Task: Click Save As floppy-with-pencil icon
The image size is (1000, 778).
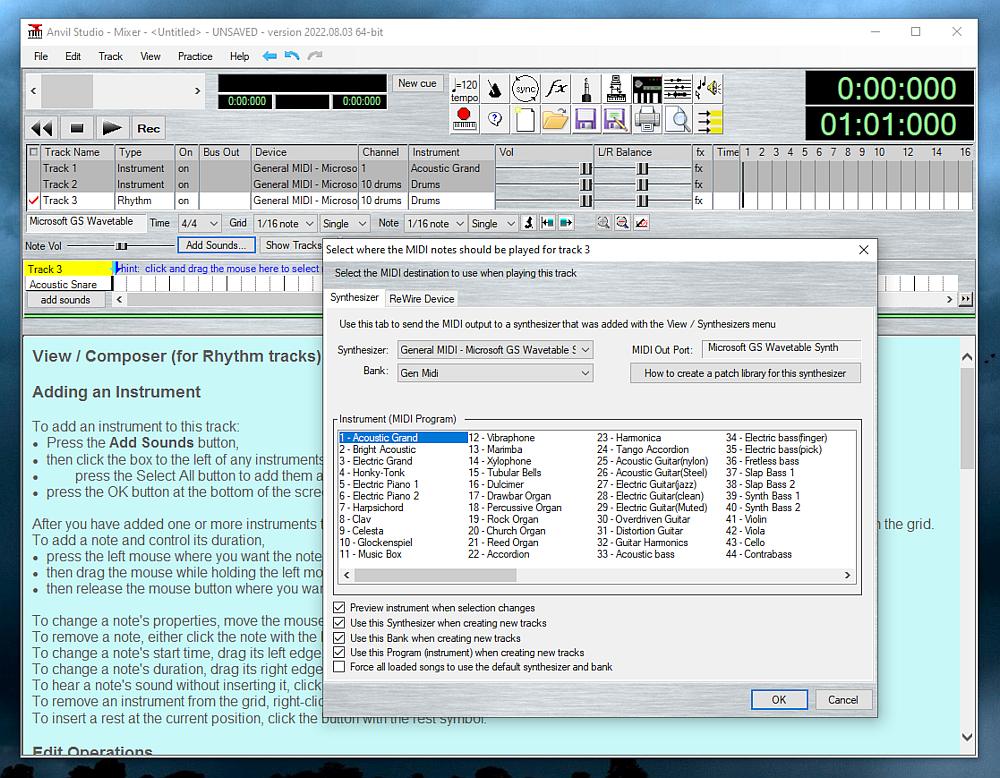Action: point(617,119)
